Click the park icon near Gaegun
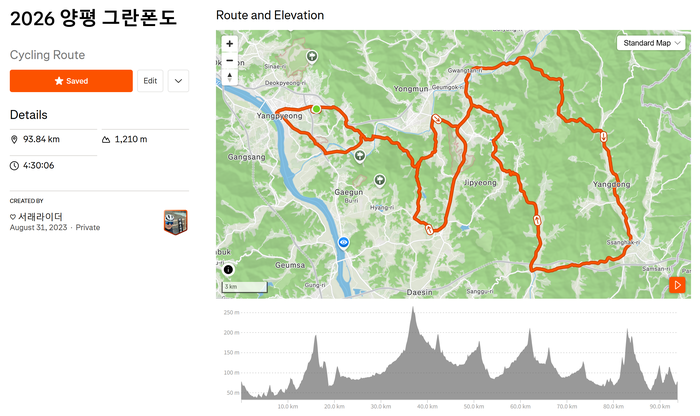 click(x=379, y=180)
